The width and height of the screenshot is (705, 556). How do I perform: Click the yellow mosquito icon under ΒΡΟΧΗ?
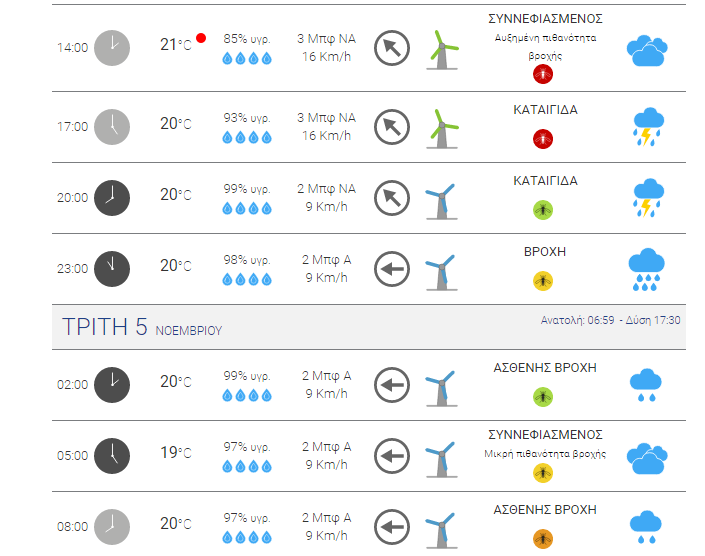[543, 281]
